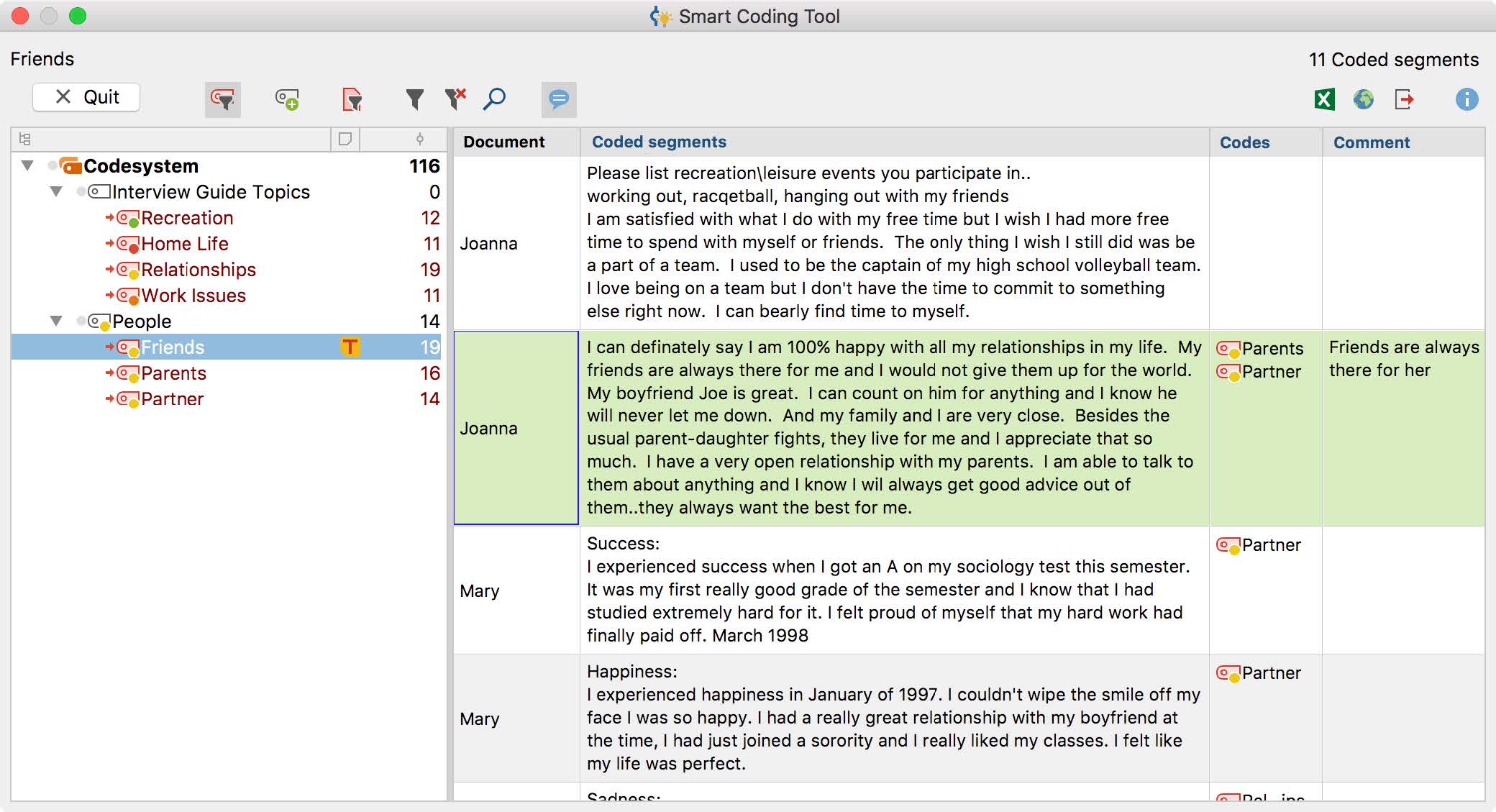Select the Parents code in tree
The width and height of the screenshot is (1496, 812).
point(173,373)
